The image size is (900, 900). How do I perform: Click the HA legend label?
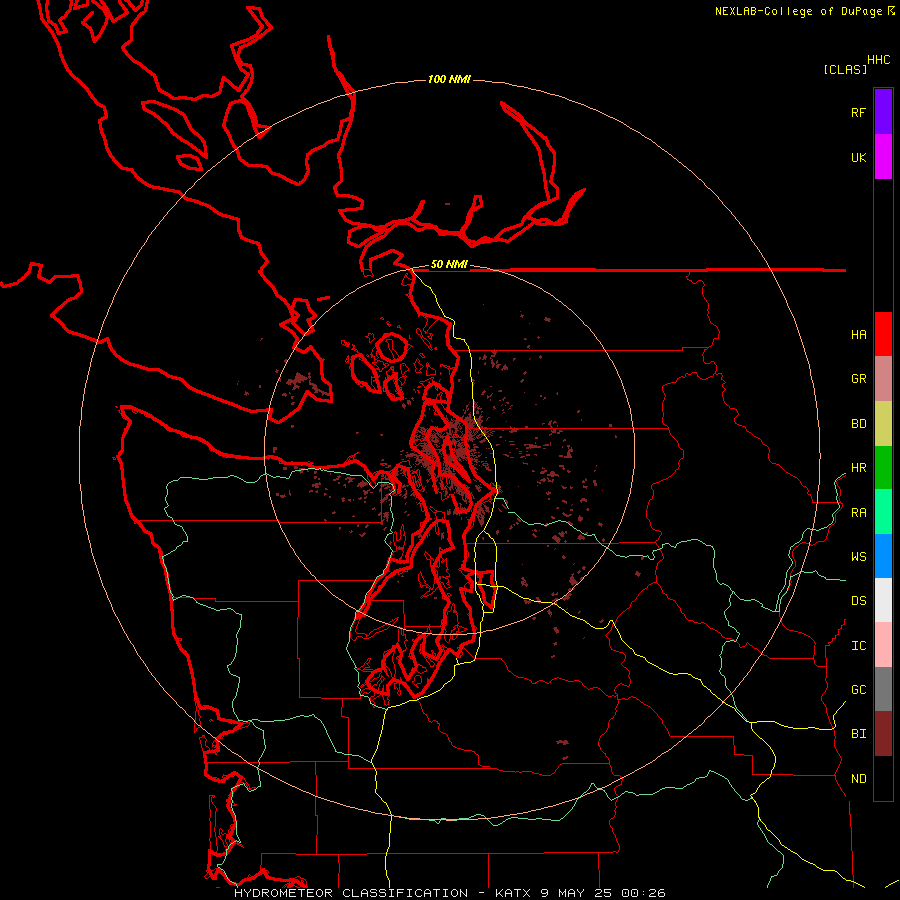[x=858, y=335]
